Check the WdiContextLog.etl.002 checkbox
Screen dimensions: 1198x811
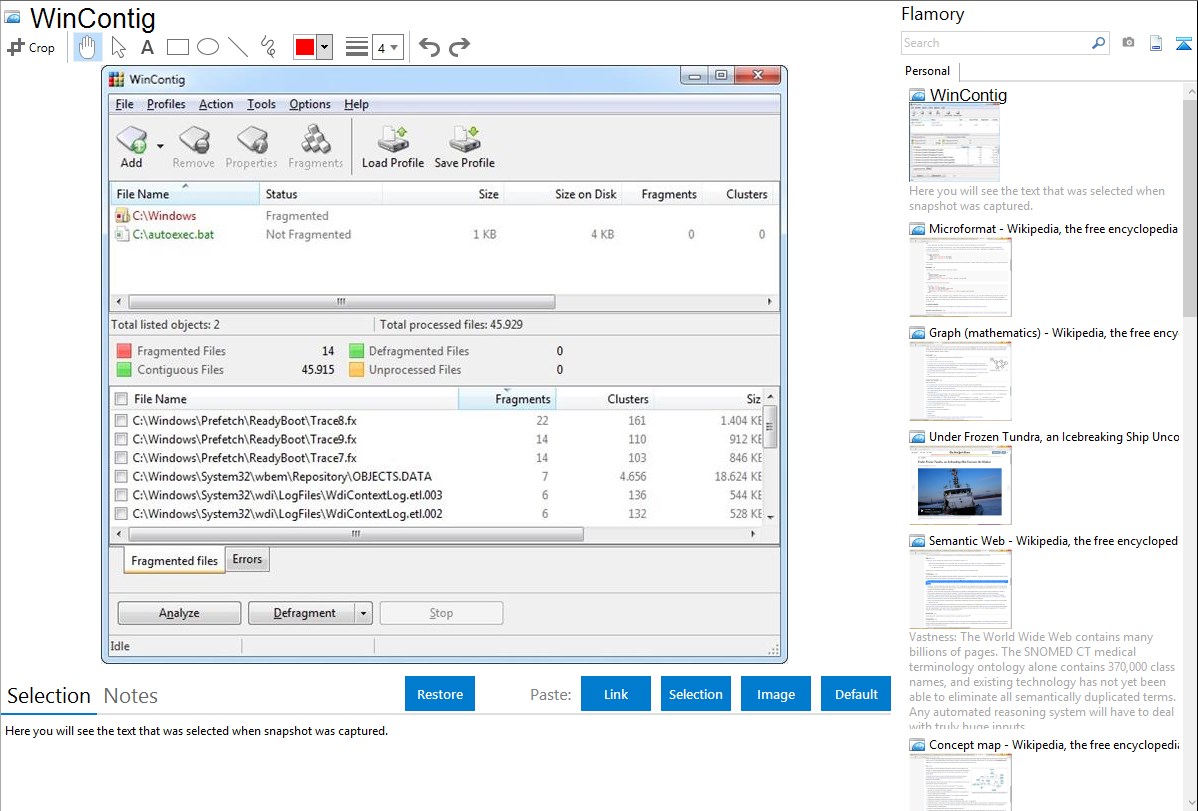121,514
